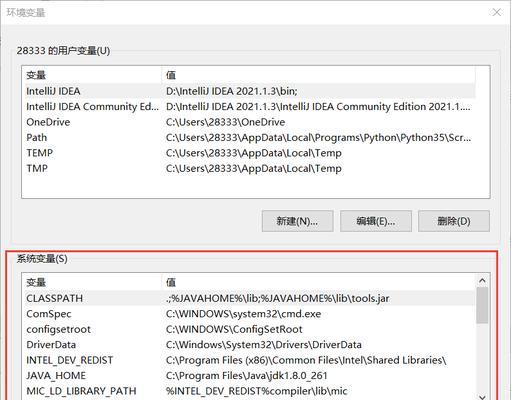The image size is (511, 400).
Task: Select the JAVA_HOME system variable
Action: point(249,376)
